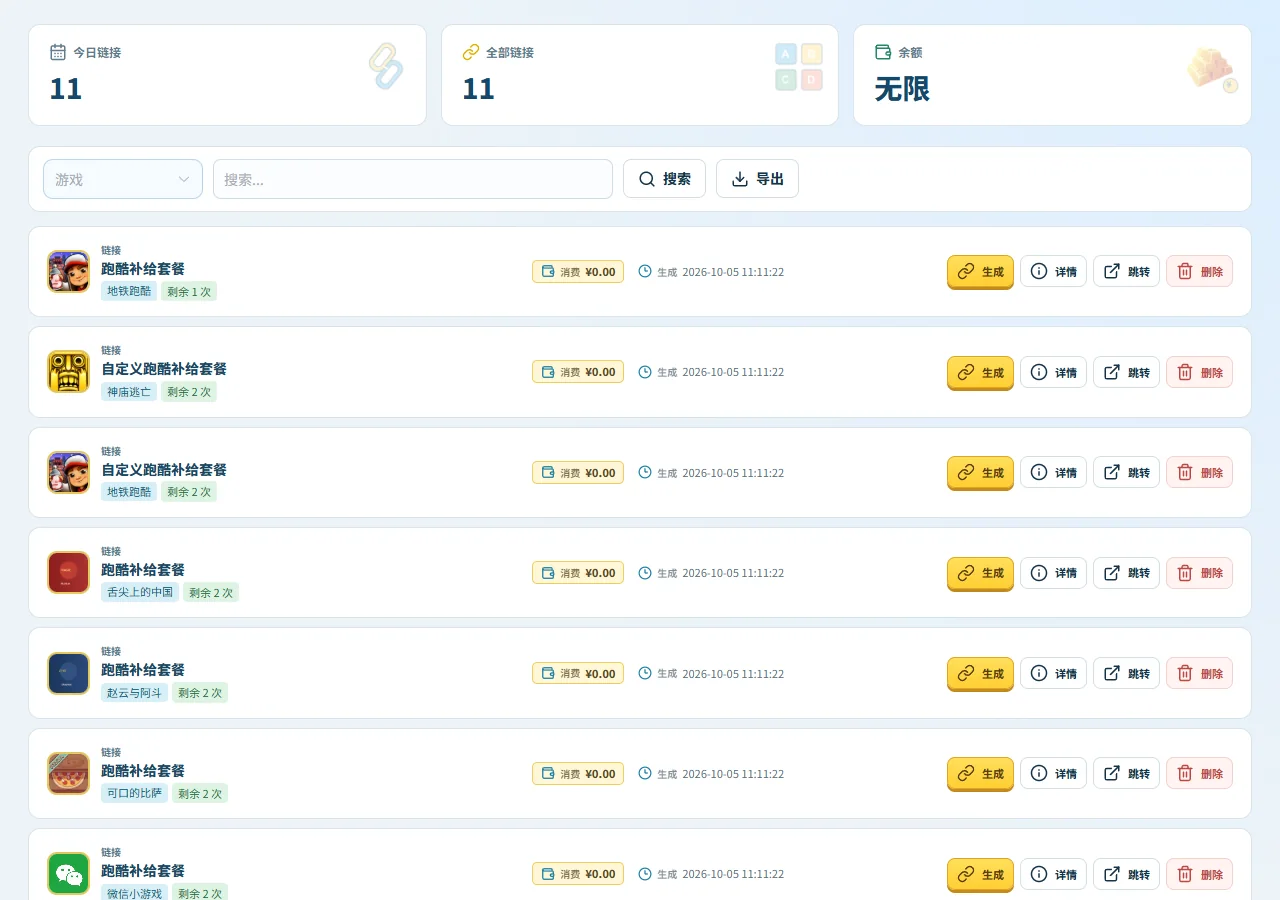Viewport: 1280px width, 900px height.
Task: Open 详情 for the 微信小游戏 row
Action: tap(1053, 874)
